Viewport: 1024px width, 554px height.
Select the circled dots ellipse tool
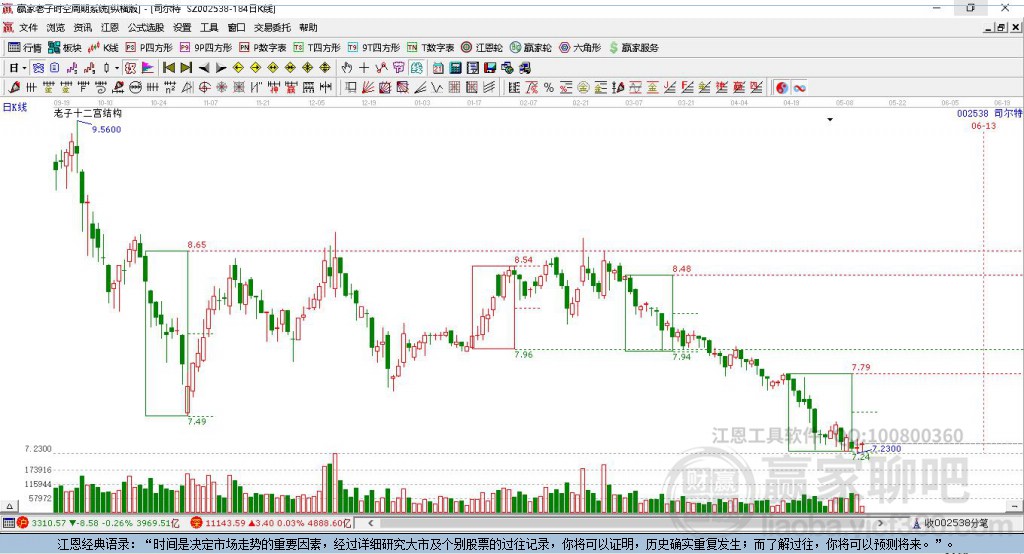[136, 87]
